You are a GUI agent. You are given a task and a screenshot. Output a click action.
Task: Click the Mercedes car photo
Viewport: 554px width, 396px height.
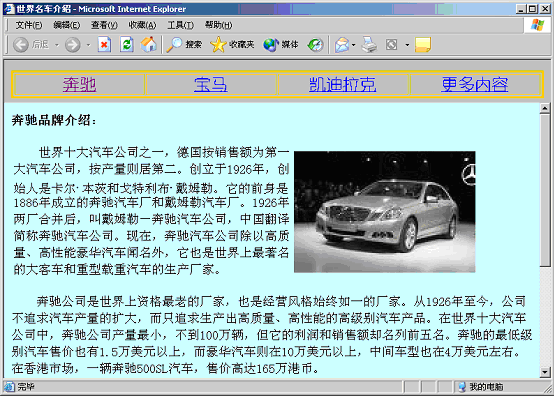(384, 212)
